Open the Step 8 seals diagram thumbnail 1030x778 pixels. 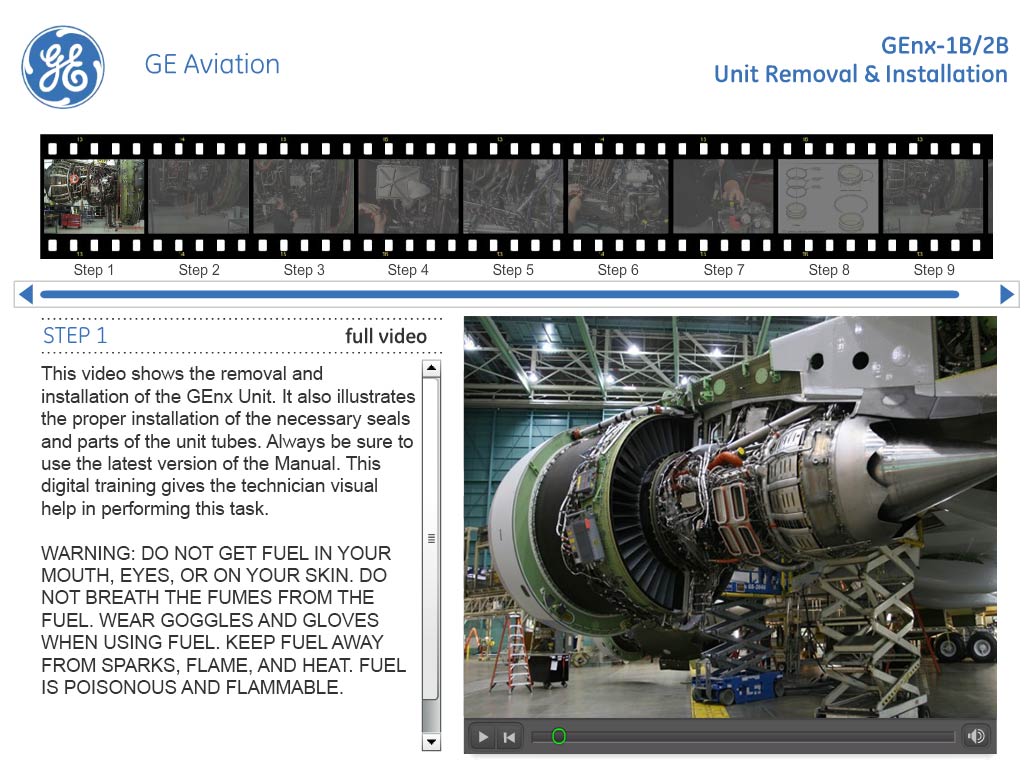pyautogui.click(x=828, y=196)
